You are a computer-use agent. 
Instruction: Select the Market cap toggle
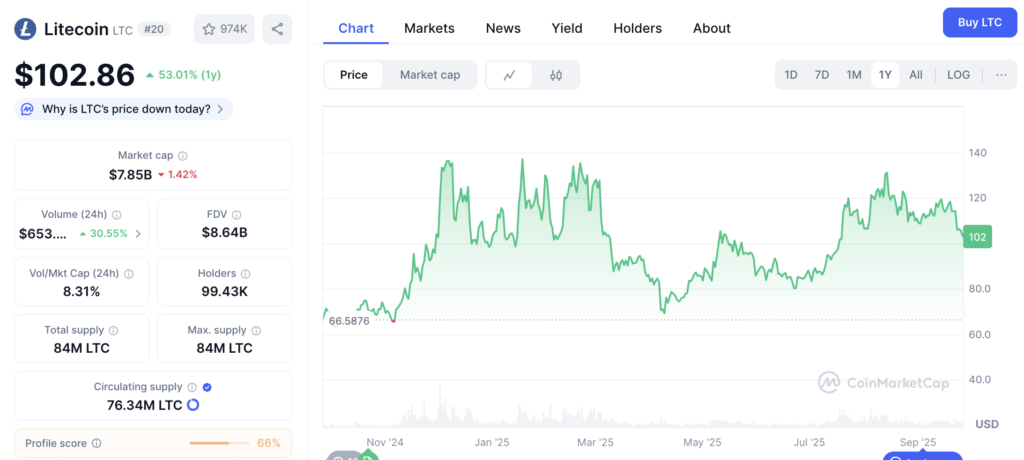pyautogui.click(x=430, y=75)
